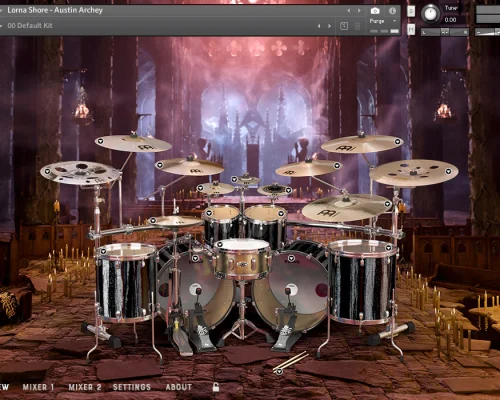Go to the next instrument with the right arrow
The width and height of the screenshot is (500, 400).
pyautogui.click(x=359, y=11)
